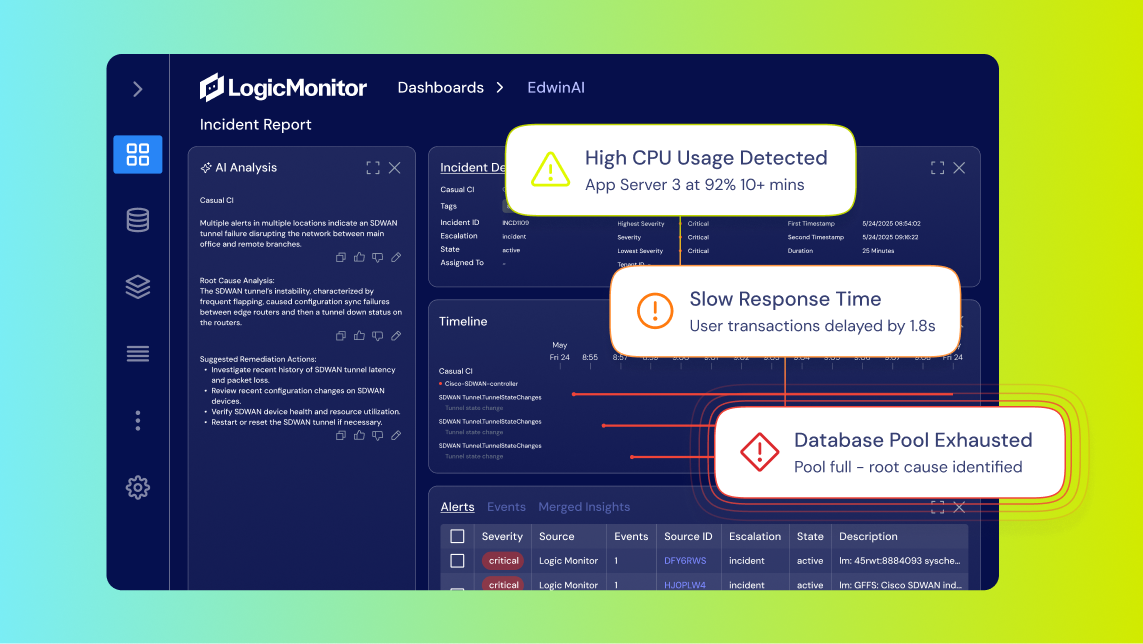The image size is (1143, 644).
Task: Close the Alerts panel
Action: click(959, 507)
